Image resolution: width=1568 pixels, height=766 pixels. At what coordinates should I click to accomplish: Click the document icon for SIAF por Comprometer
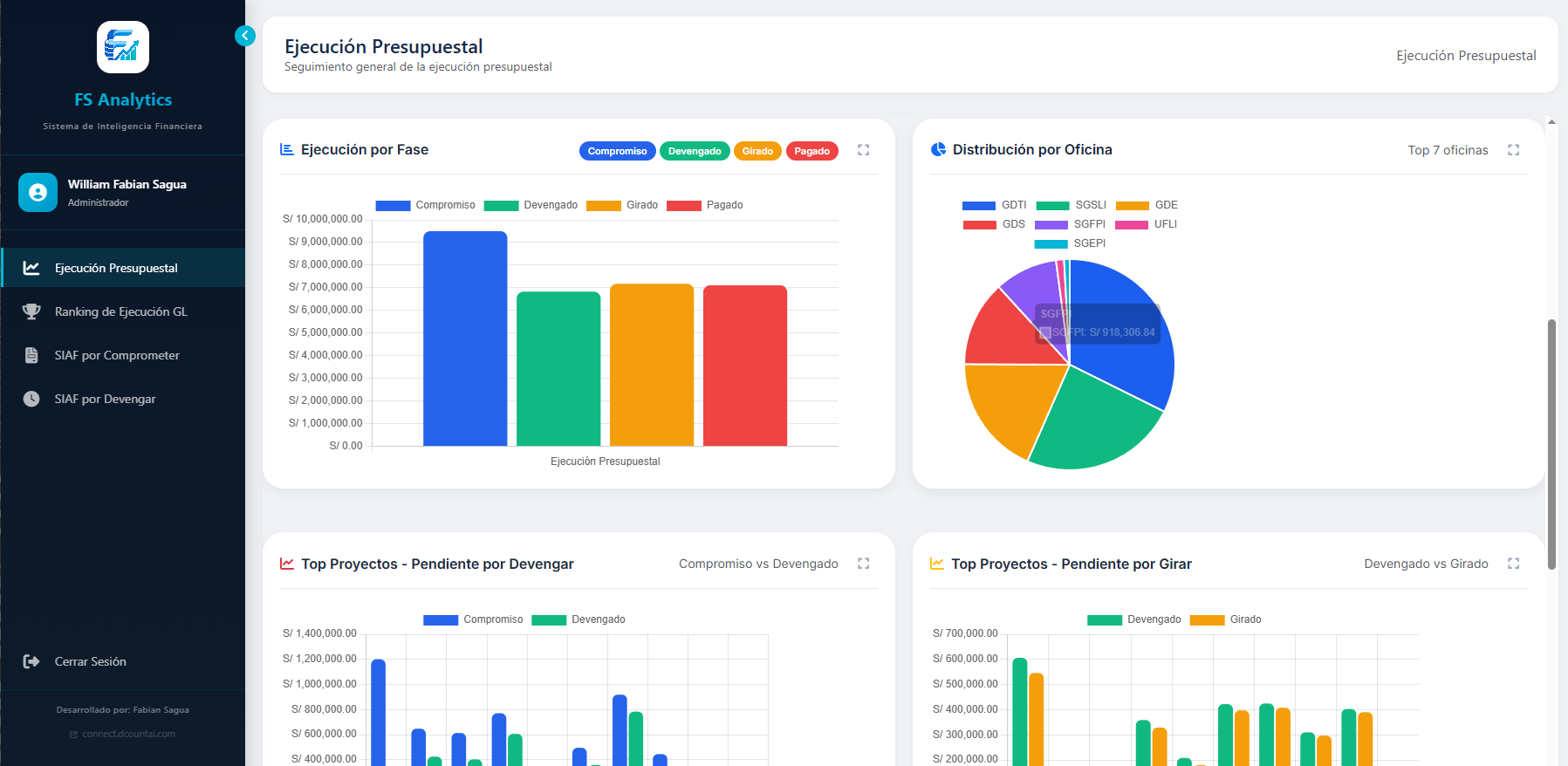coord(31,355)
